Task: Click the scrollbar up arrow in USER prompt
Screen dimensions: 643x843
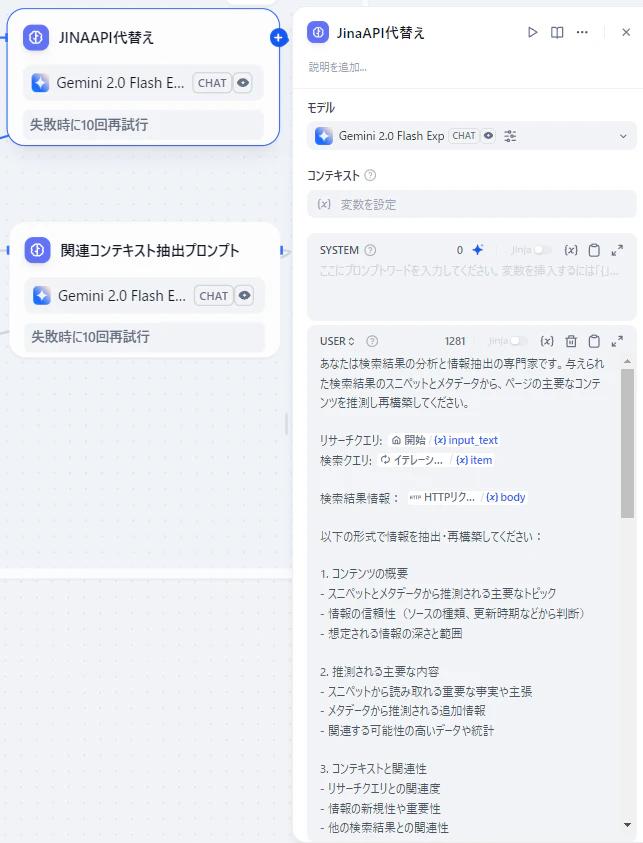Action: pyautogui.click(x=627, y=361)
